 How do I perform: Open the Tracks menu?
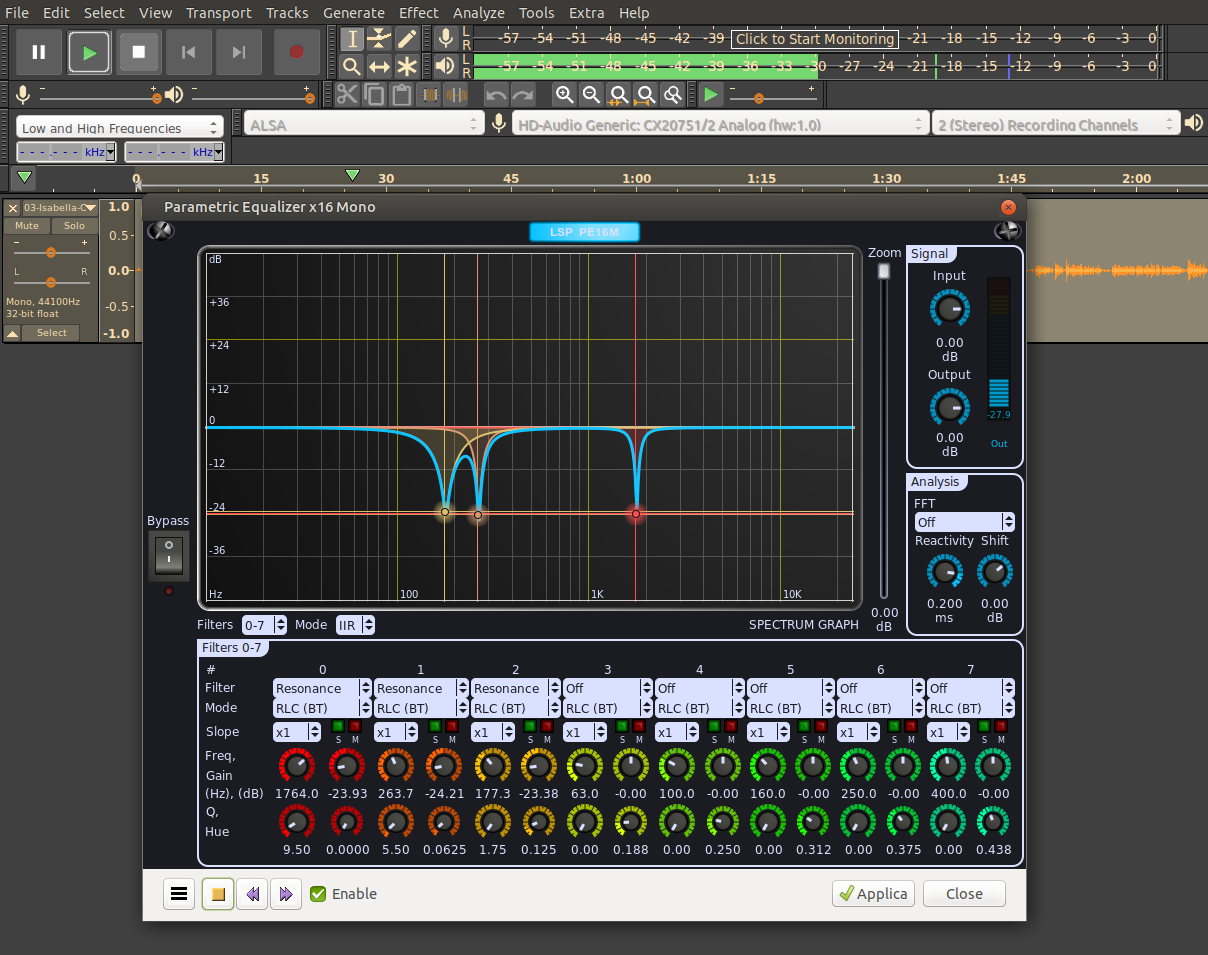[287, 13]
